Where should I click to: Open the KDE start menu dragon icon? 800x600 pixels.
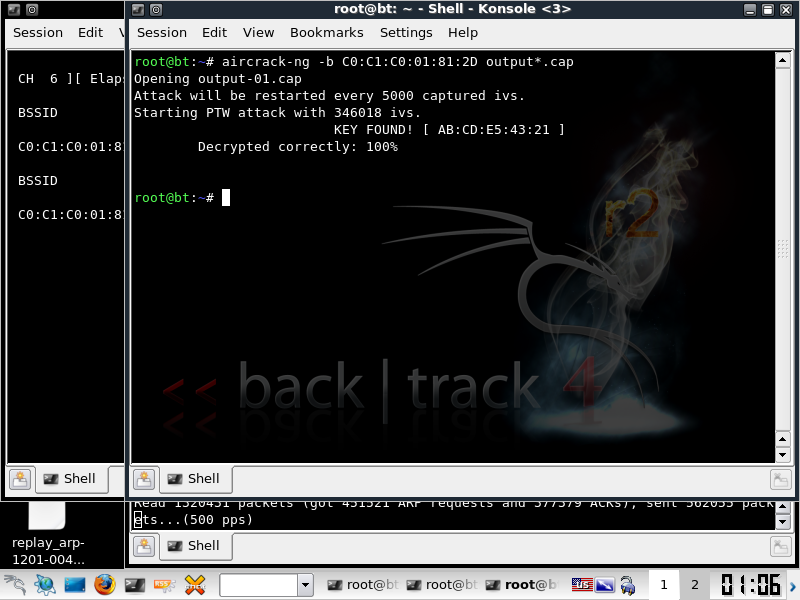15,585
